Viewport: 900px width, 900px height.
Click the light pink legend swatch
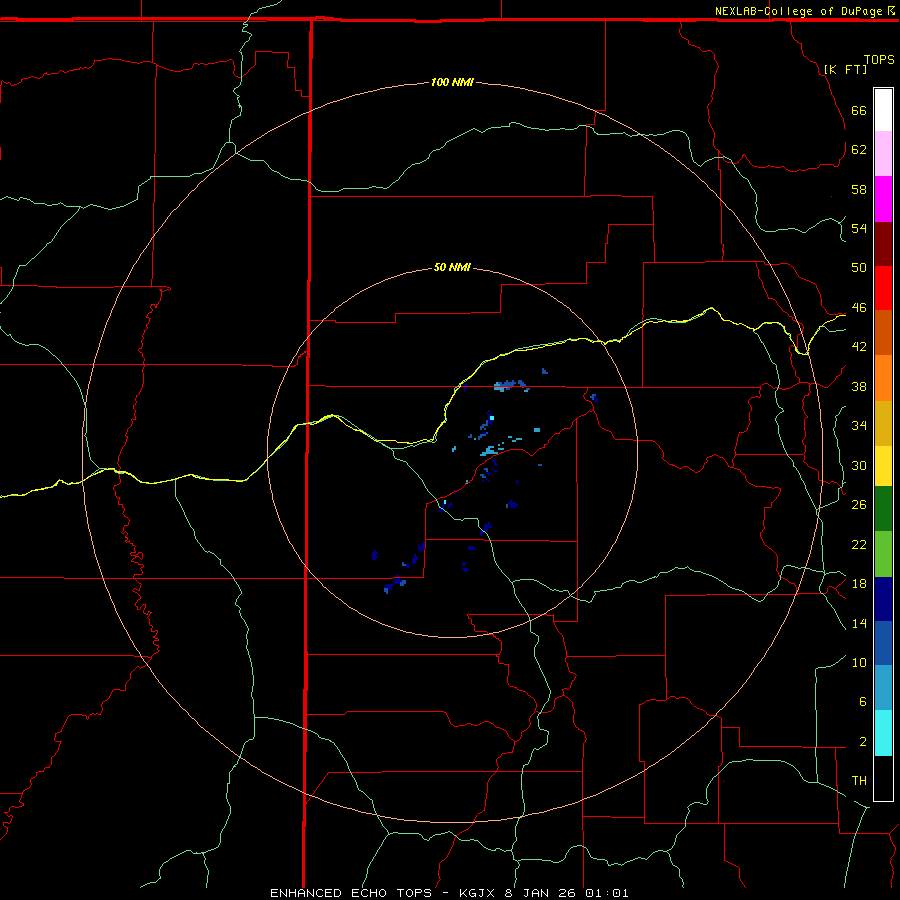pos(883,154)
